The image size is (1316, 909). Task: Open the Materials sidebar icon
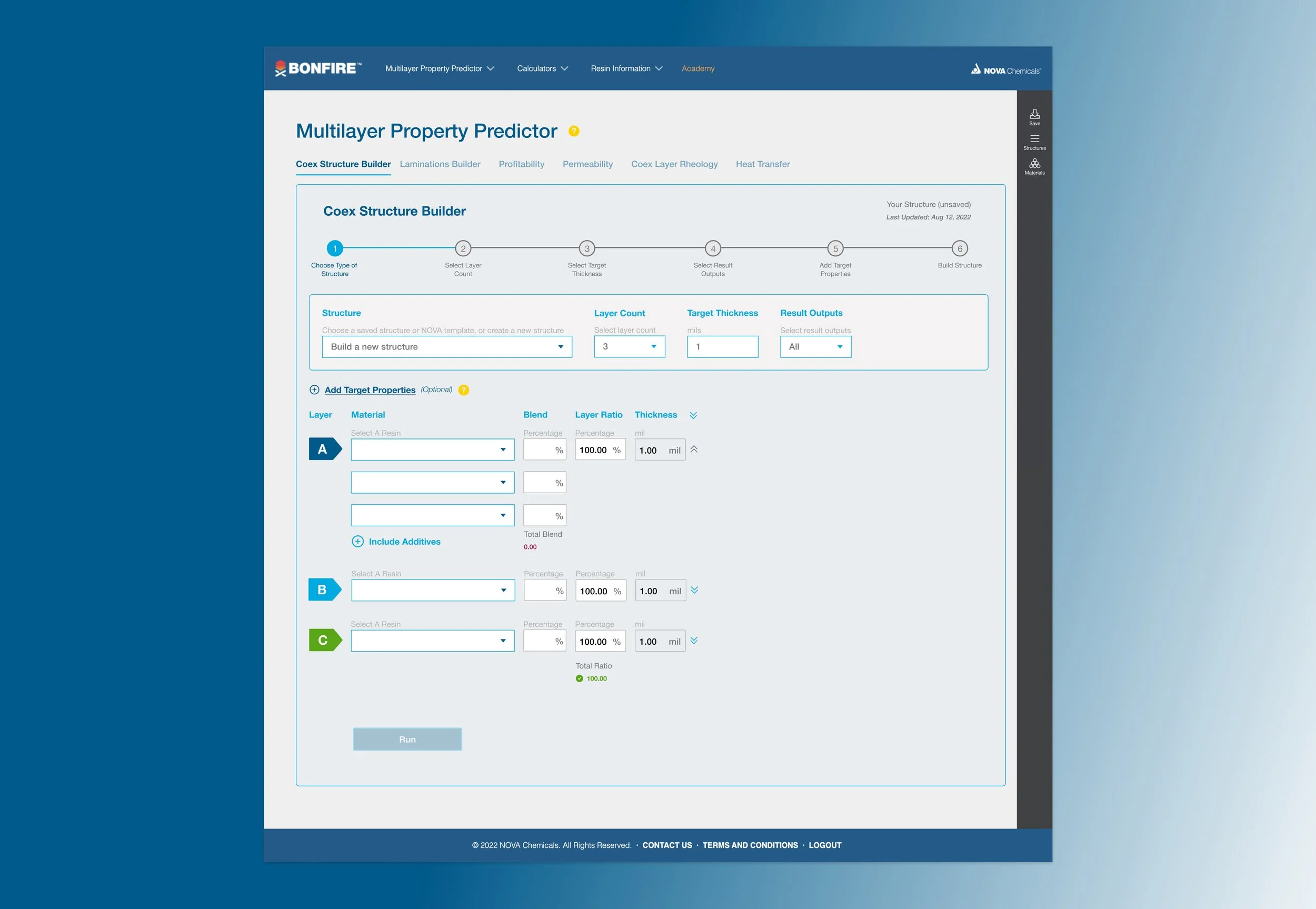click(1034, 166)
